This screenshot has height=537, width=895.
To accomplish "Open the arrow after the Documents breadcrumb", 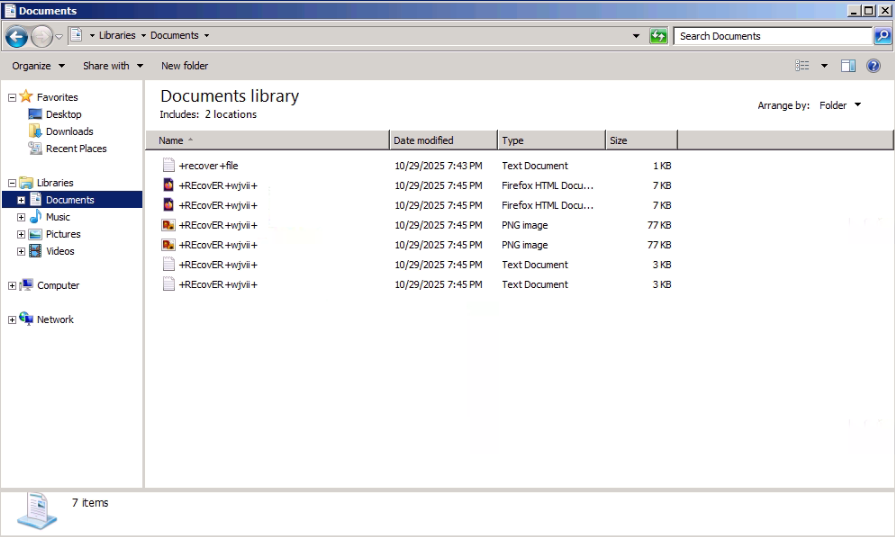I will 207,35.
